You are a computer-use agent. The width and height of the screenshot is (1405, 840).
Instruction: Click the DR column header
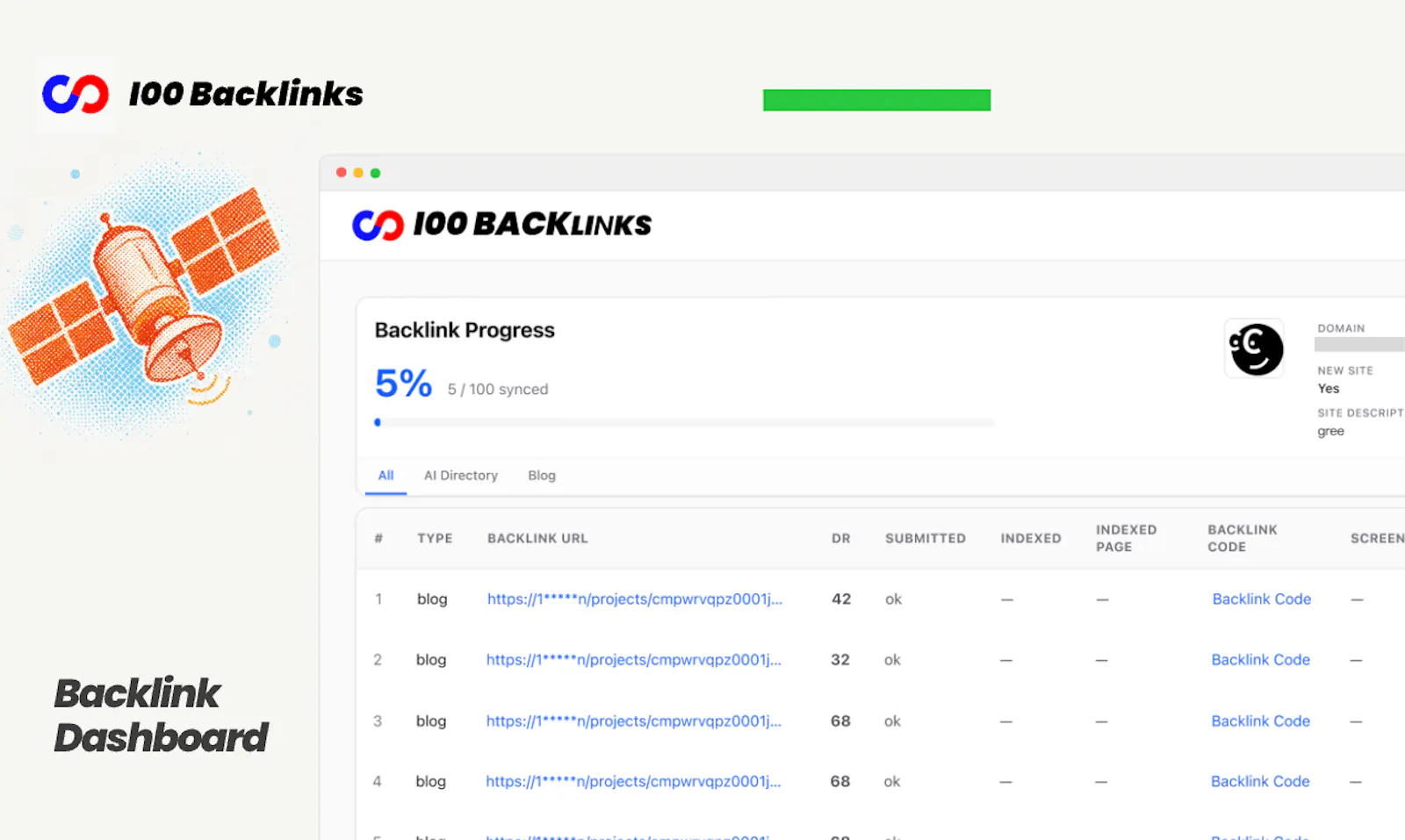[841, 539]
